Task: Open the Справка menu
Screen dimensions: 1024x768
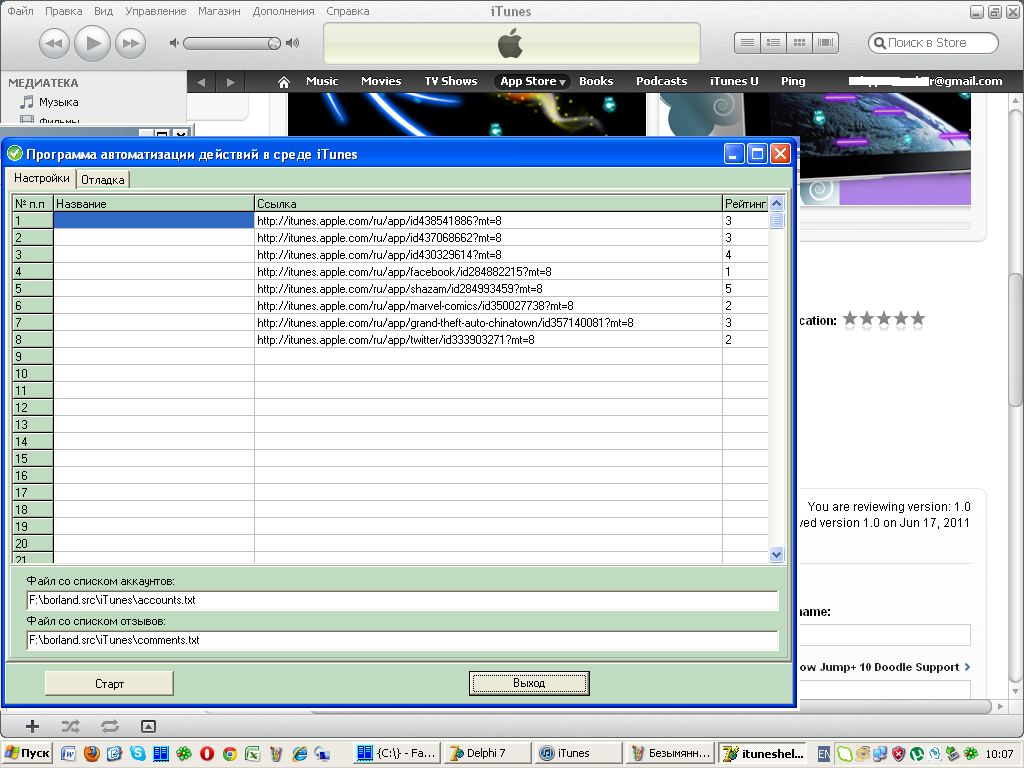Action: [x=347, y=11]
